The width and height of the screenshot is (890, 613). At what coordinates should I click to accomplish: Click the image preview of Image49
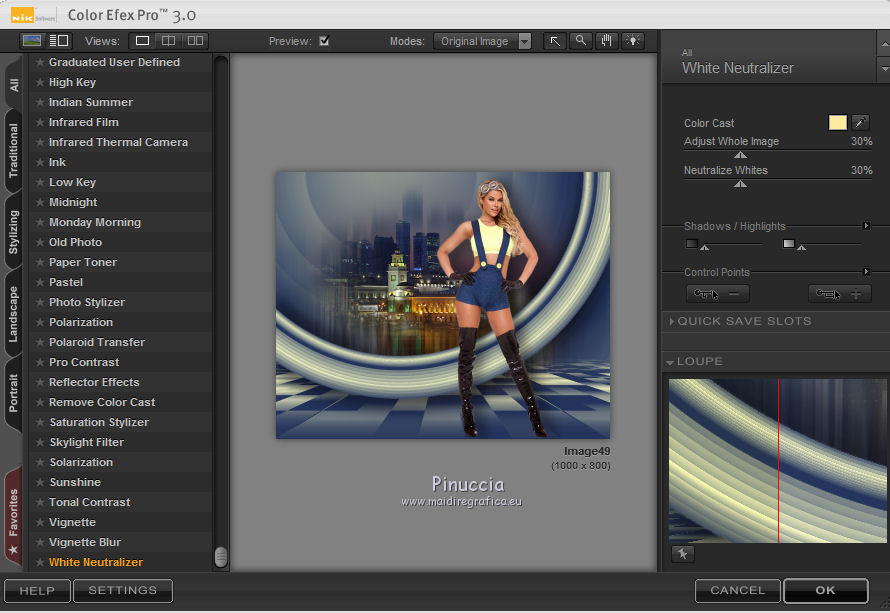(443, 305)
